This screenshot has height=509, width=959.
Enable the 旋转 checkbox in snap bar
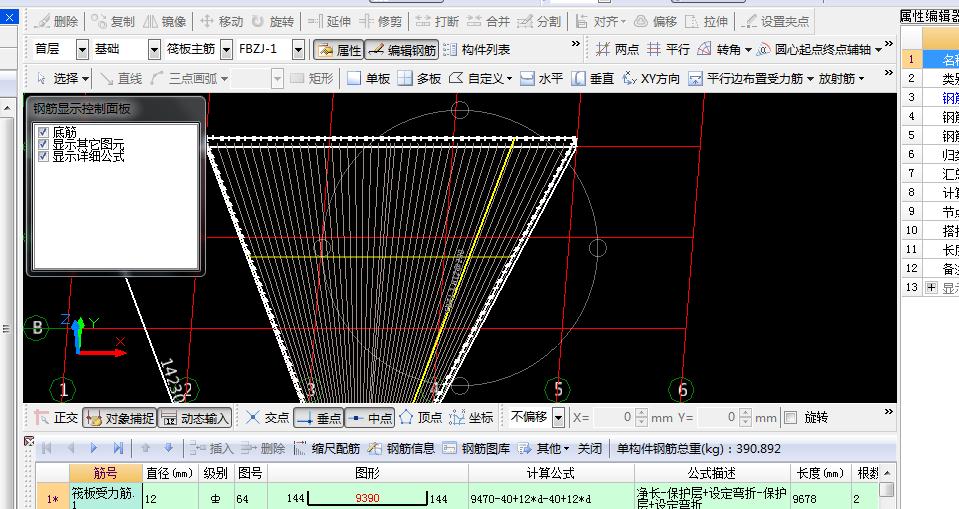click(791, 417)
